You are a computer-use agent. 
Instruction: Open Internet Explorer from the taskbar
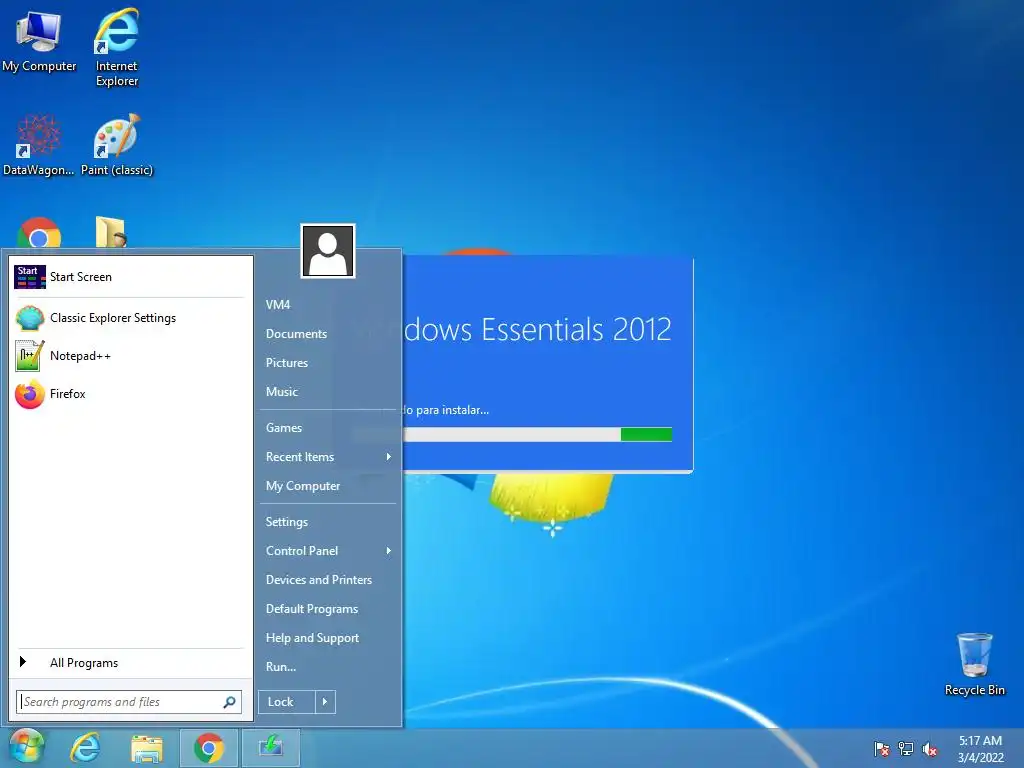pos(86,748)
